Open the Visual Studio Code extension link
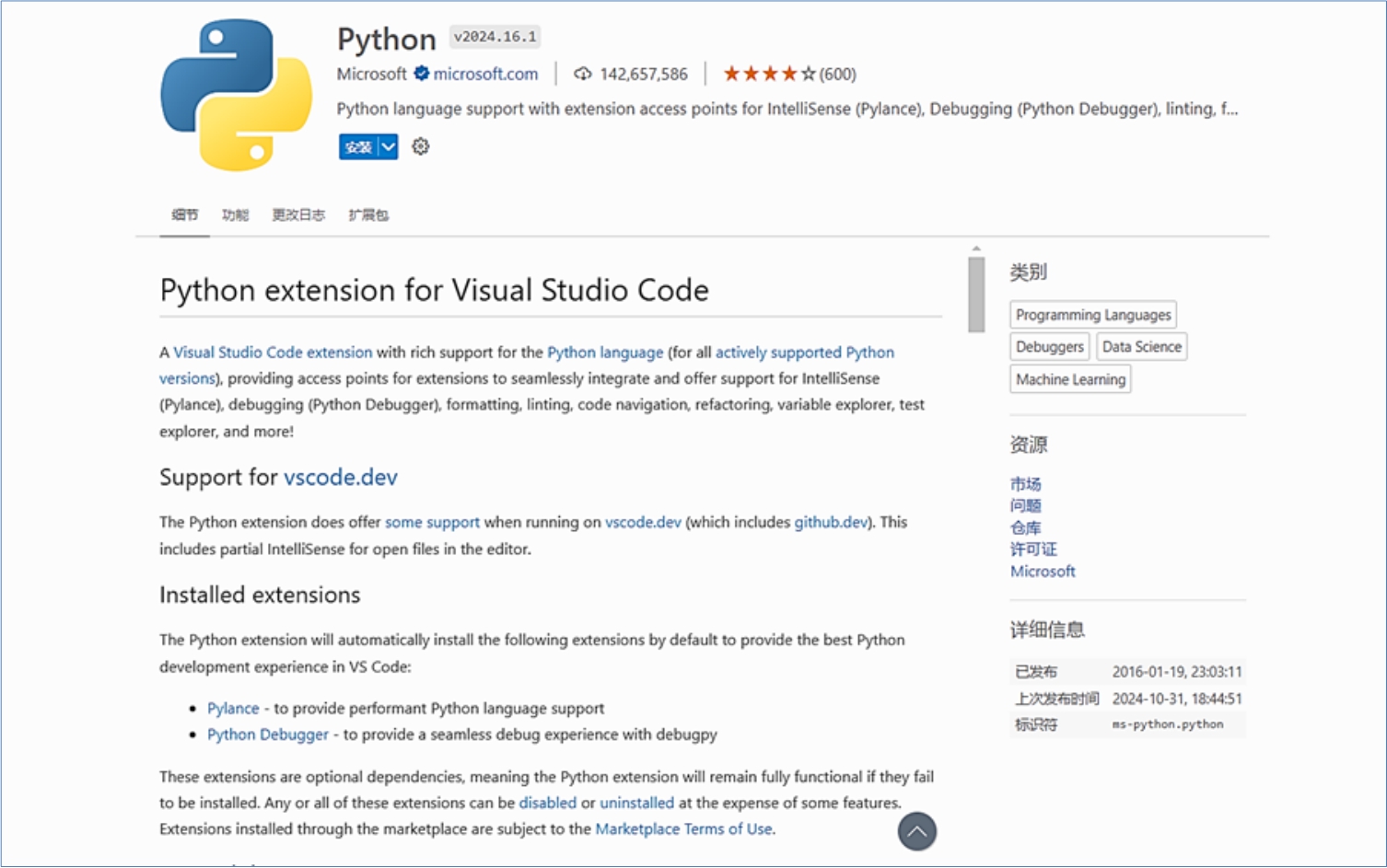 [273, 352]
